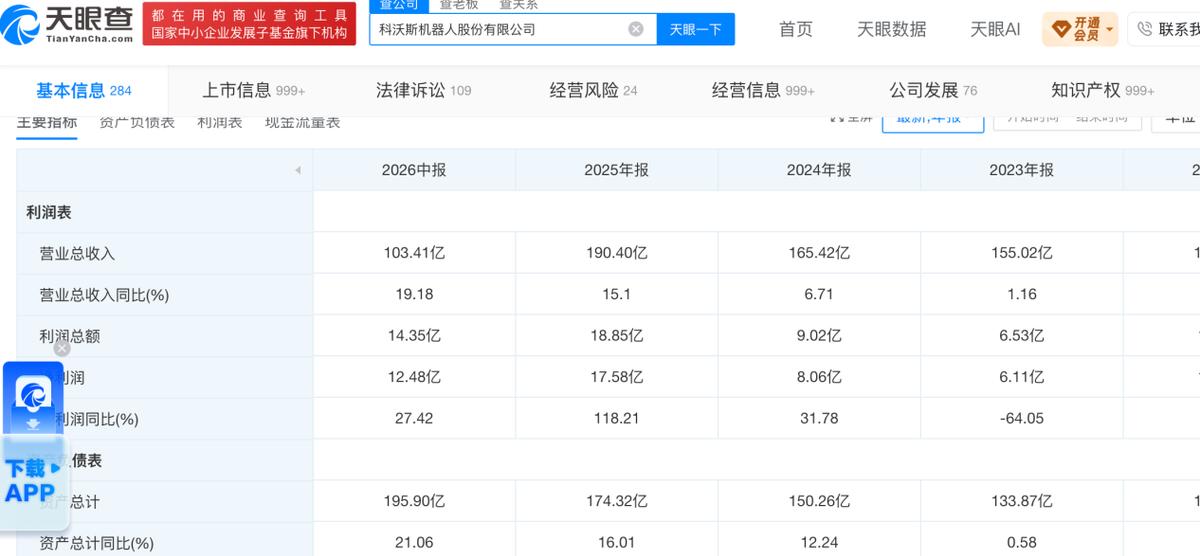Click the 118.21 growth value
Screen dimensions: 1200x556
click(x=616, y=418)
